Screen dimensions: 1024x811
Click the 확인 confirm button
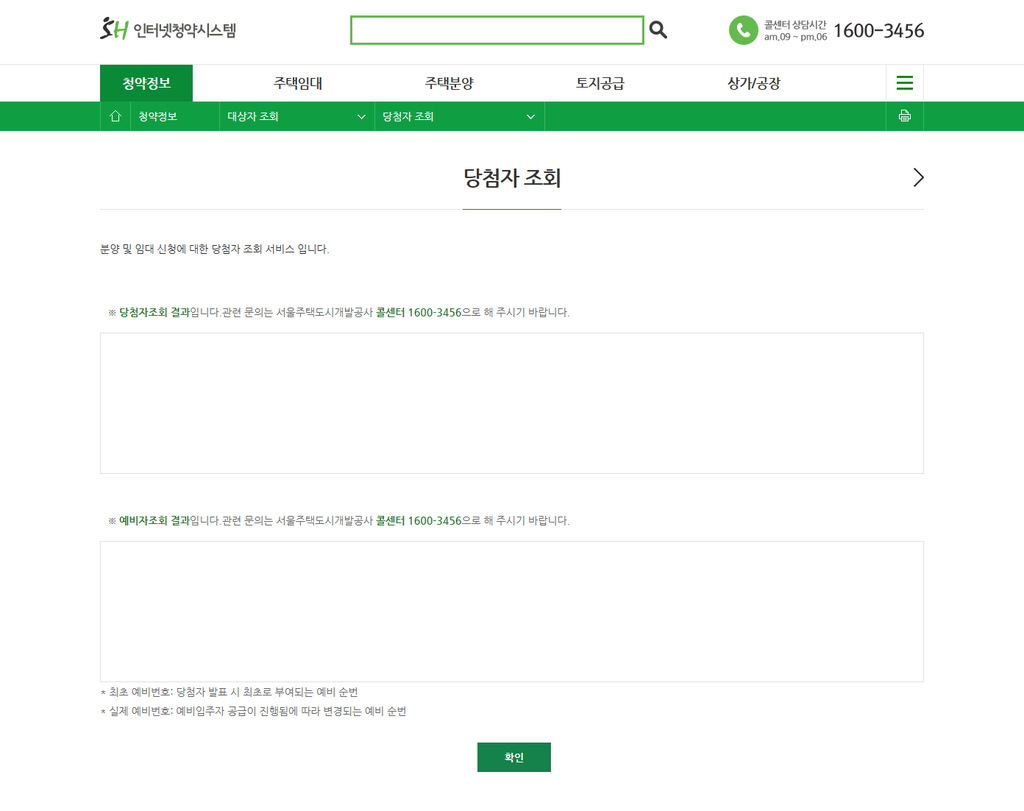(x=514, y=757)
